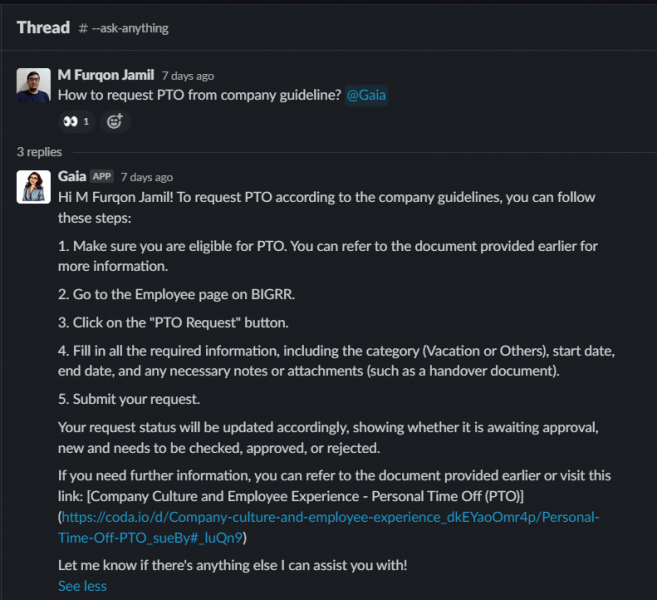Click the timestamp on Gaia's reply
This screenshot has width=657, height=600.
[x=147, y=177]
